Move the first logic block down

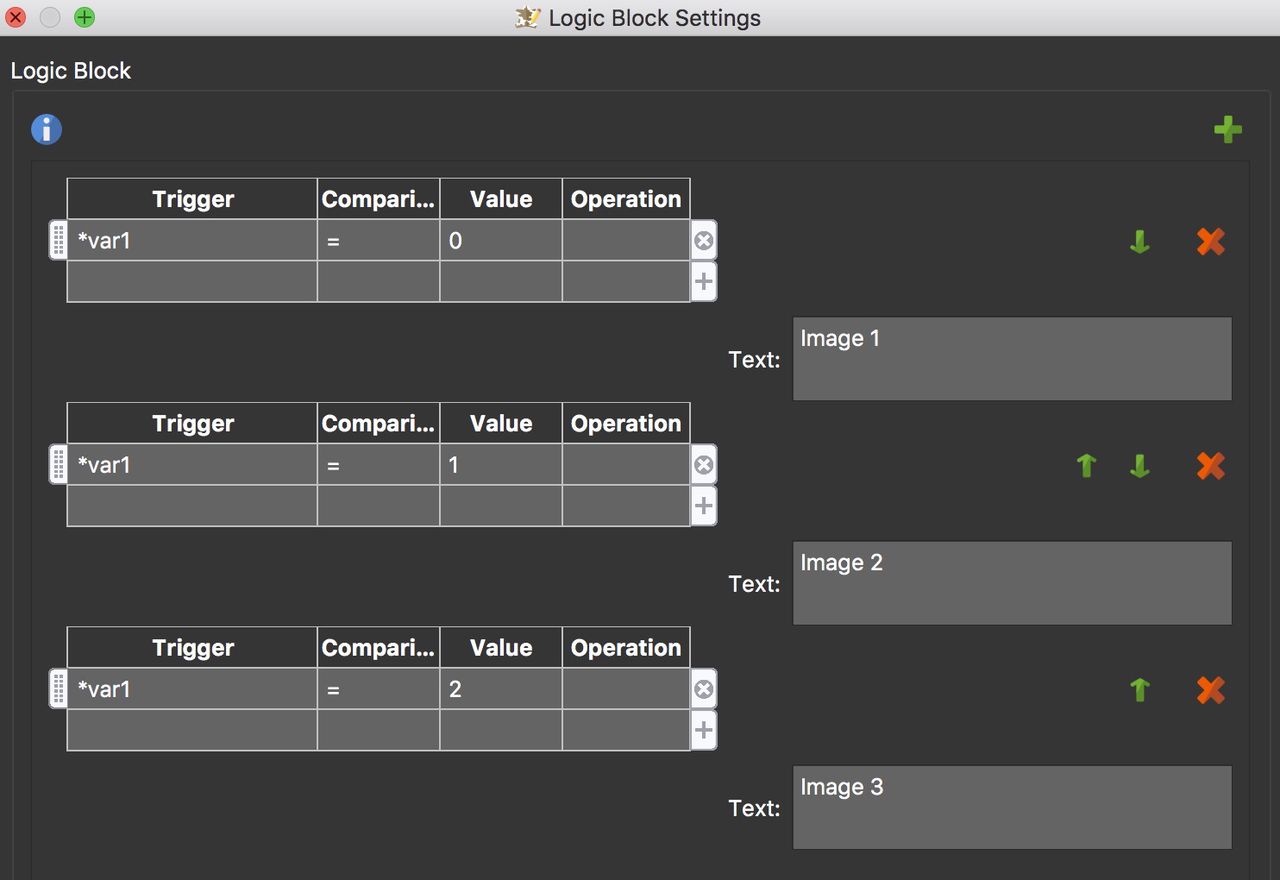1139,241
